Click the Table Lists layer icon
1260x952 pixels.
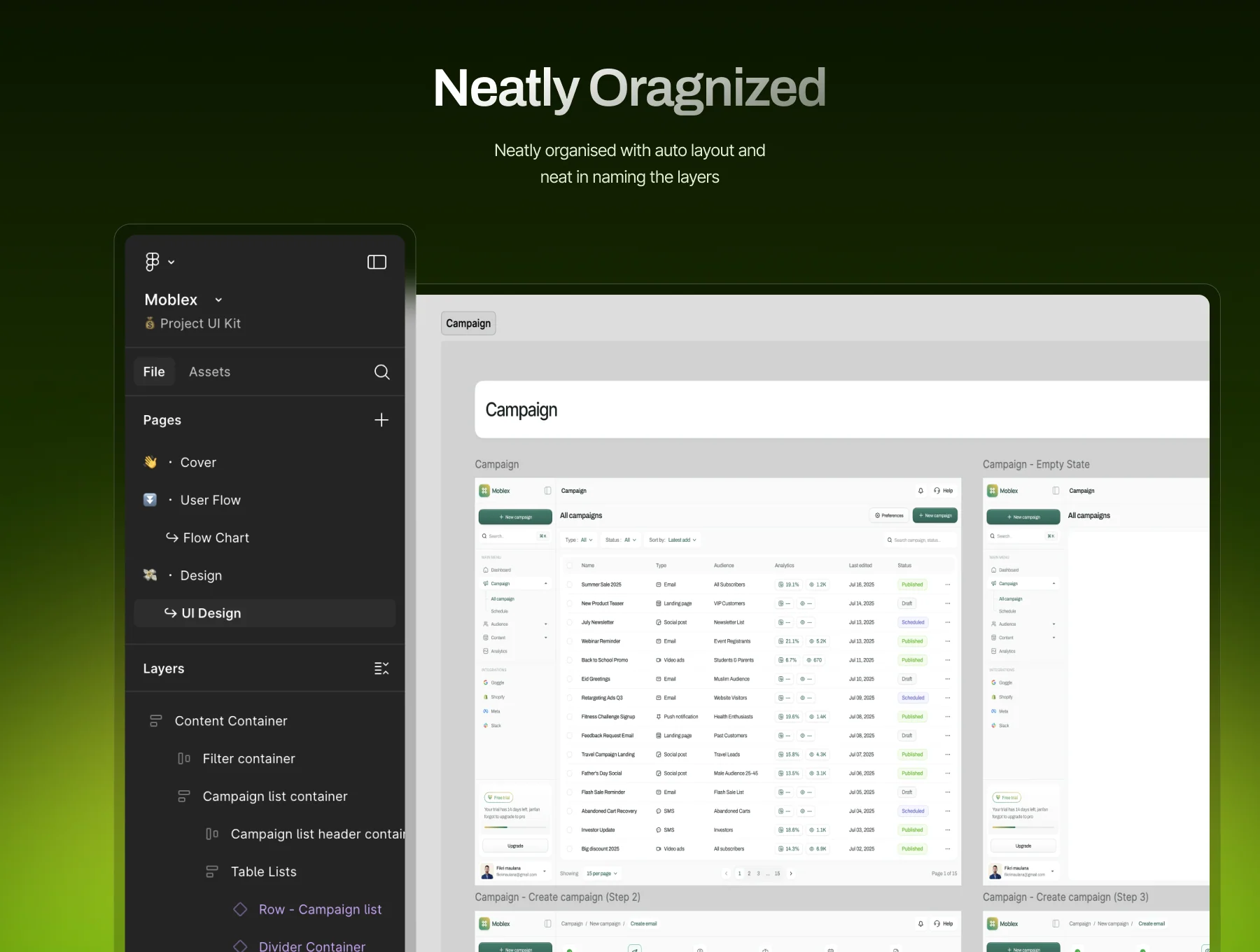tap(211, 871)
